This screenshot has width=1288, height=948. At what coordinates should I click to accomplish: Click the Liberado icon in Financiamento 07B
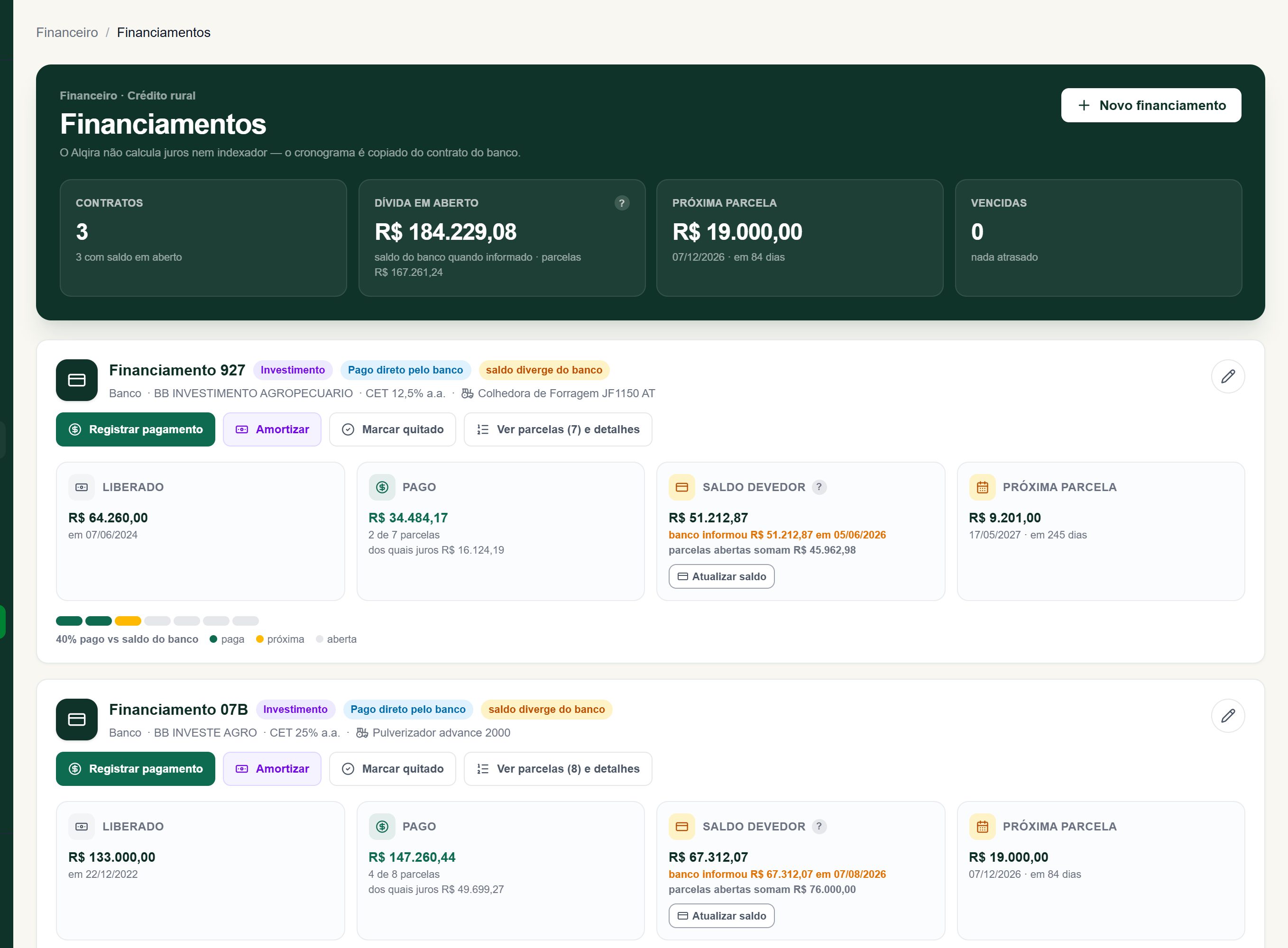(x=82, y=826)
